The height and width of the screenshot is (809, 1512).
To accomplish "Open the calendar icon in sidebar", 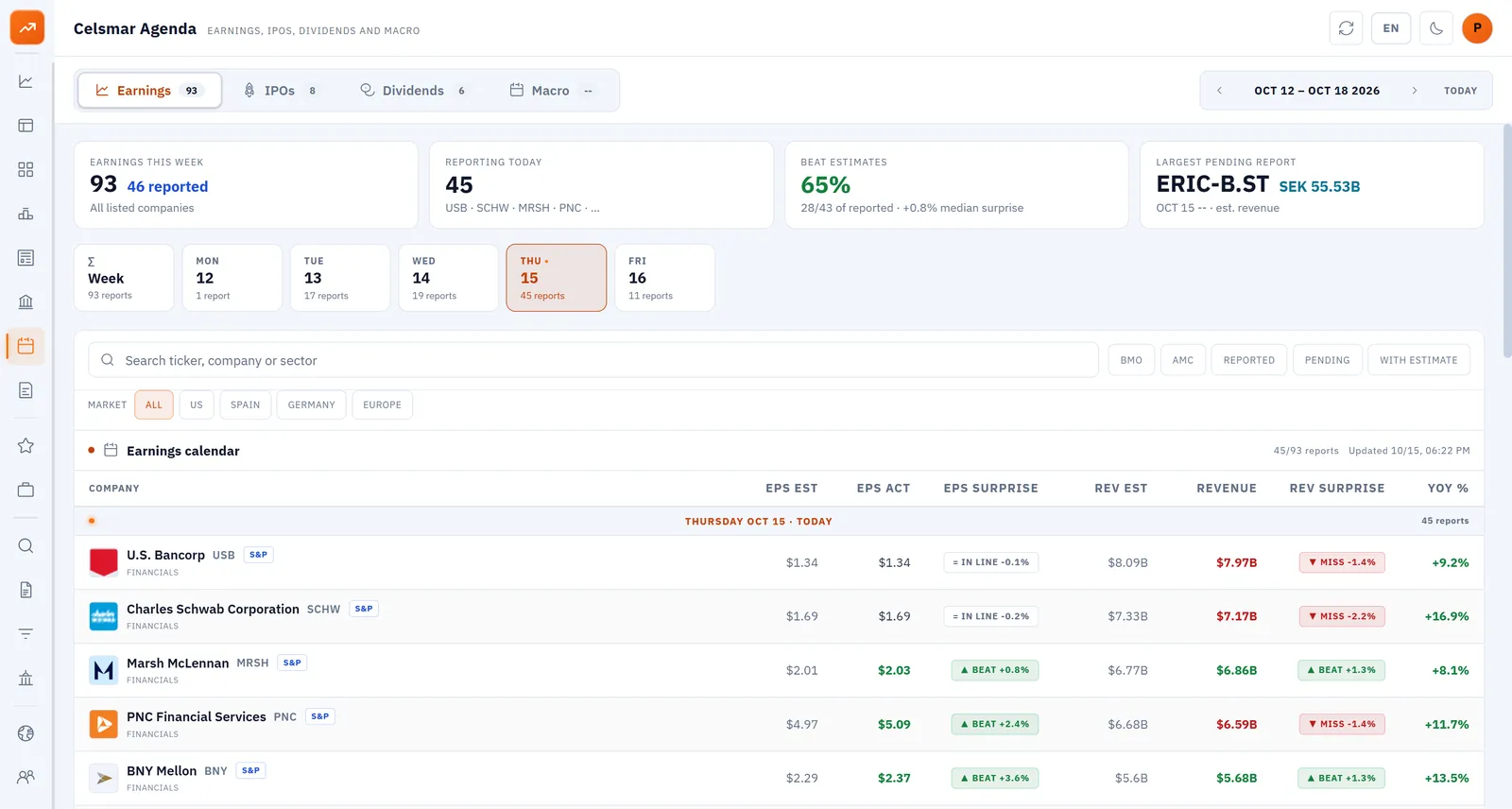I will point(26,346).
